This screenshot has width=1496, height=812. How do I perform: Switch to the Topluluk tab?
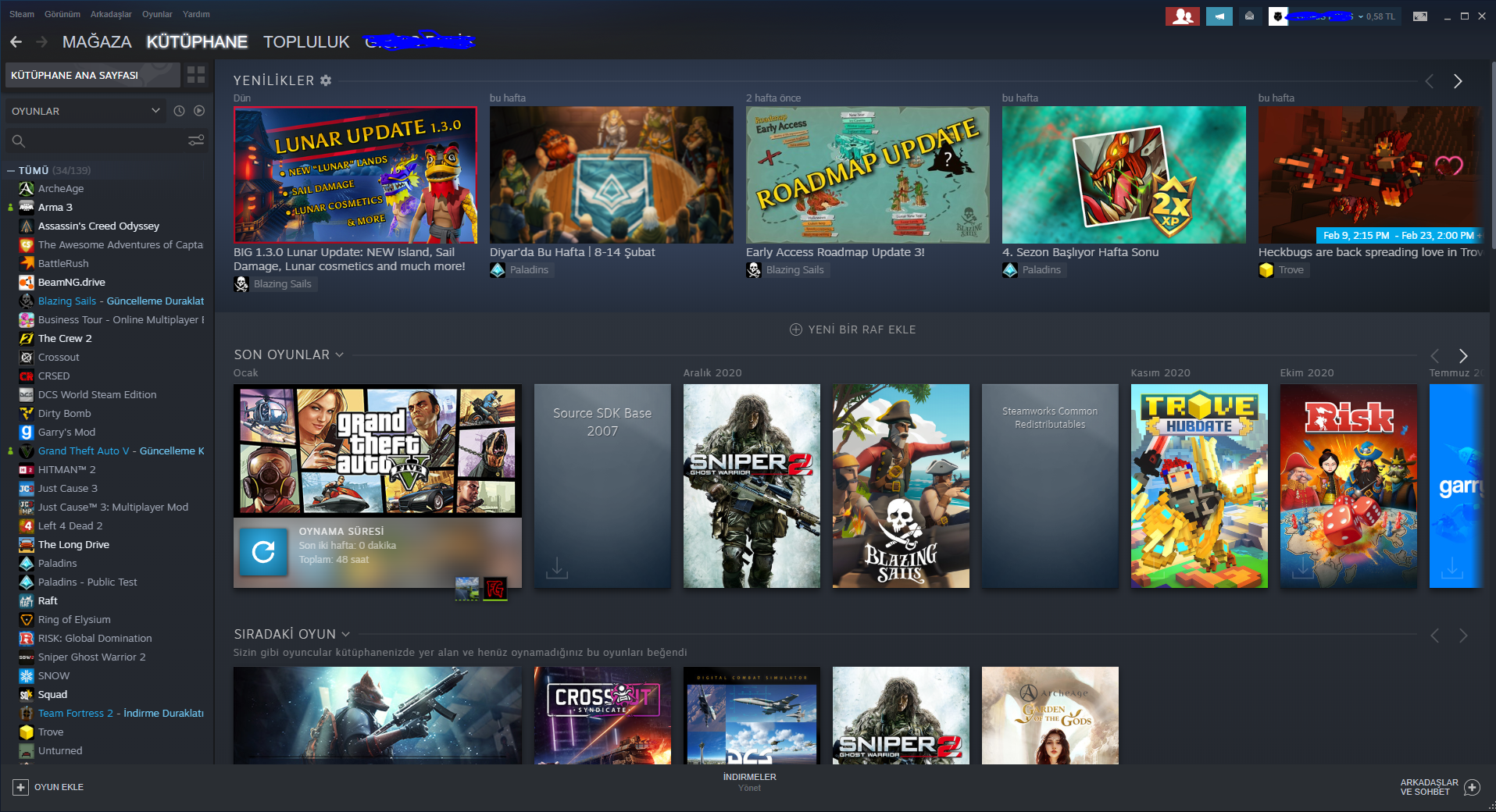(x=306, y=42)
